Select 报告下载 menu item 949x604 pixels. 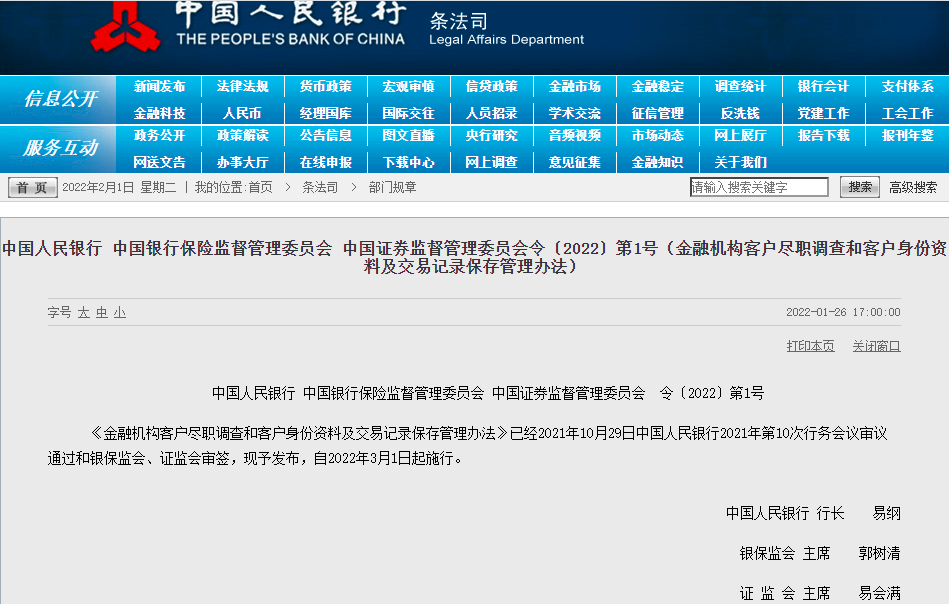[x=823, y=136]
